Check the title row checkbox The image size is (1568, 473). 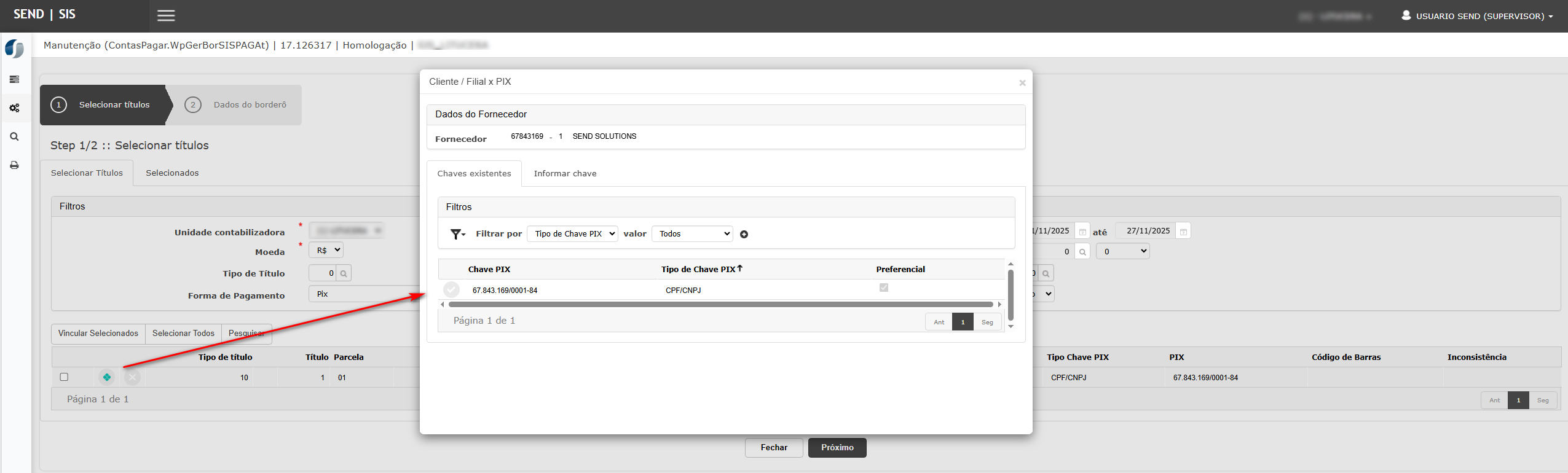64,377
